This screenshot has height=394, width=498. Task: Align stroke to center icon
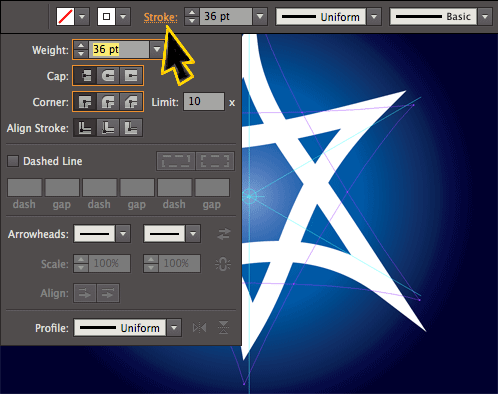[85, 128]
